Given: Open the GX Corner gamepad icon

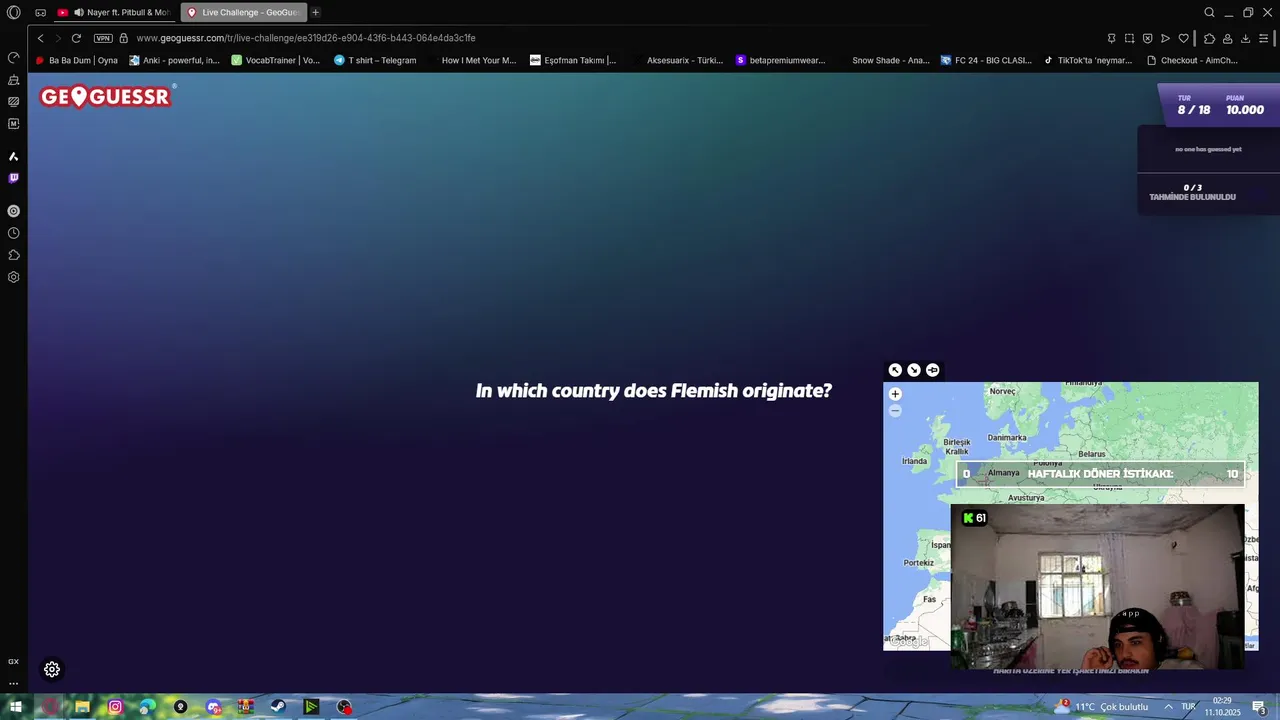Looking at the screenshot, I should [x=40, y=12].
